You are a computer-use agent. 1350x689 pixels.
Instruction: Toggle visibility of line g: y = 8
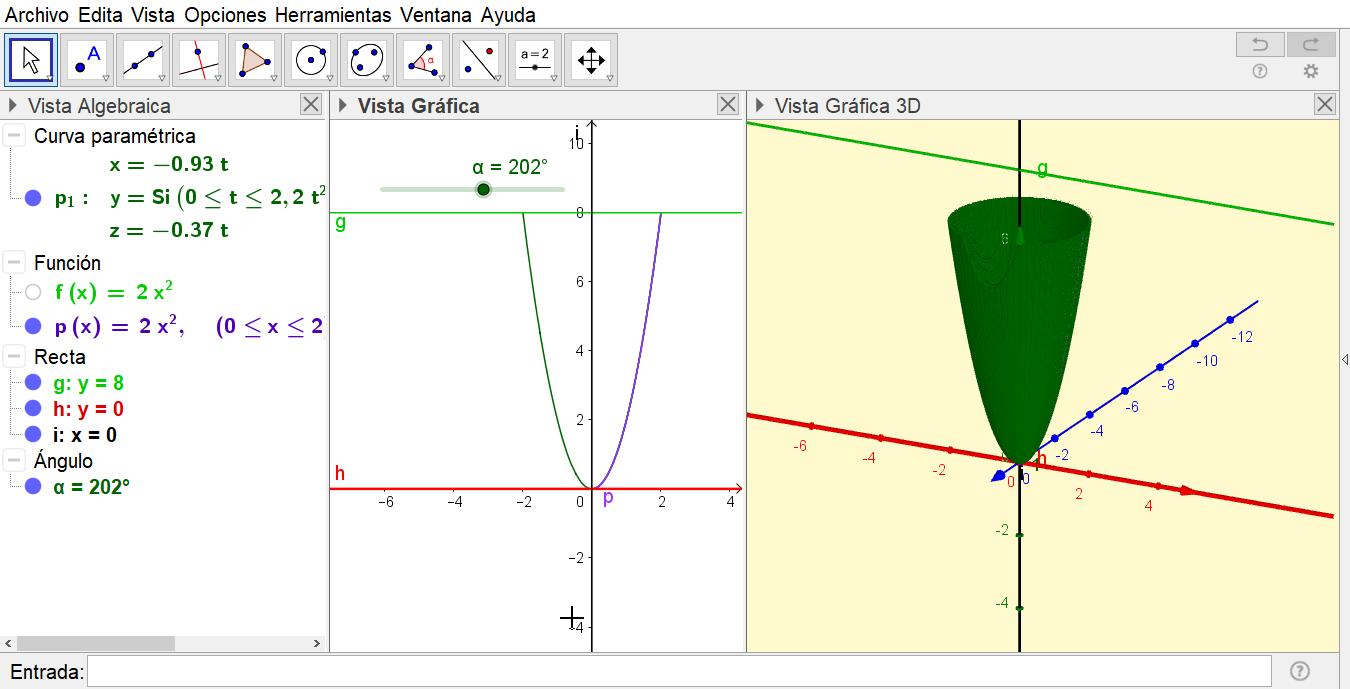coord(33,383)
